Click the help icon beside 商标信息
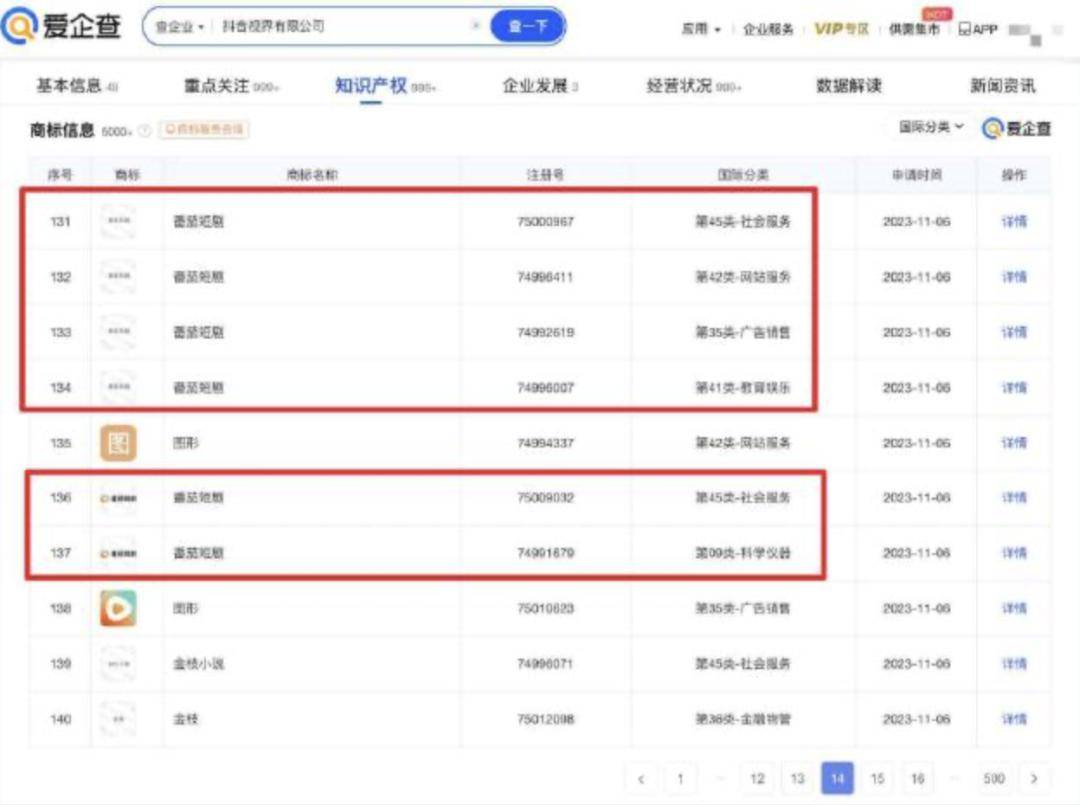Screen dimensions: 1080x805 tap(145, 130)
